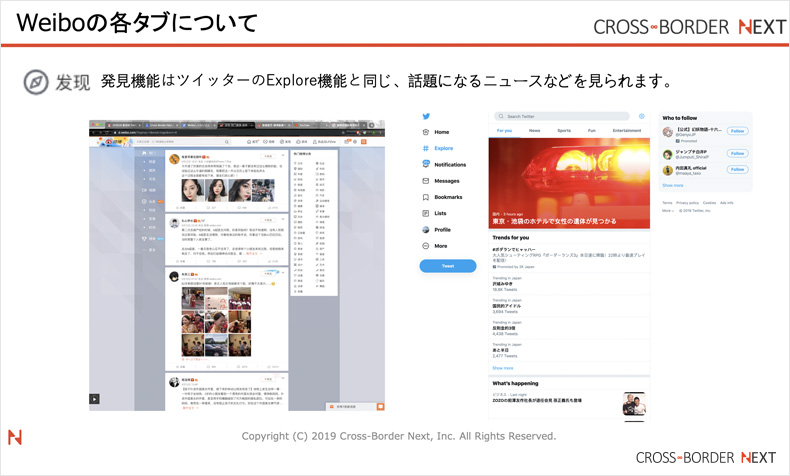
Task: Open Explore hashtag item in Twitter sidebar
Action: 438,148
